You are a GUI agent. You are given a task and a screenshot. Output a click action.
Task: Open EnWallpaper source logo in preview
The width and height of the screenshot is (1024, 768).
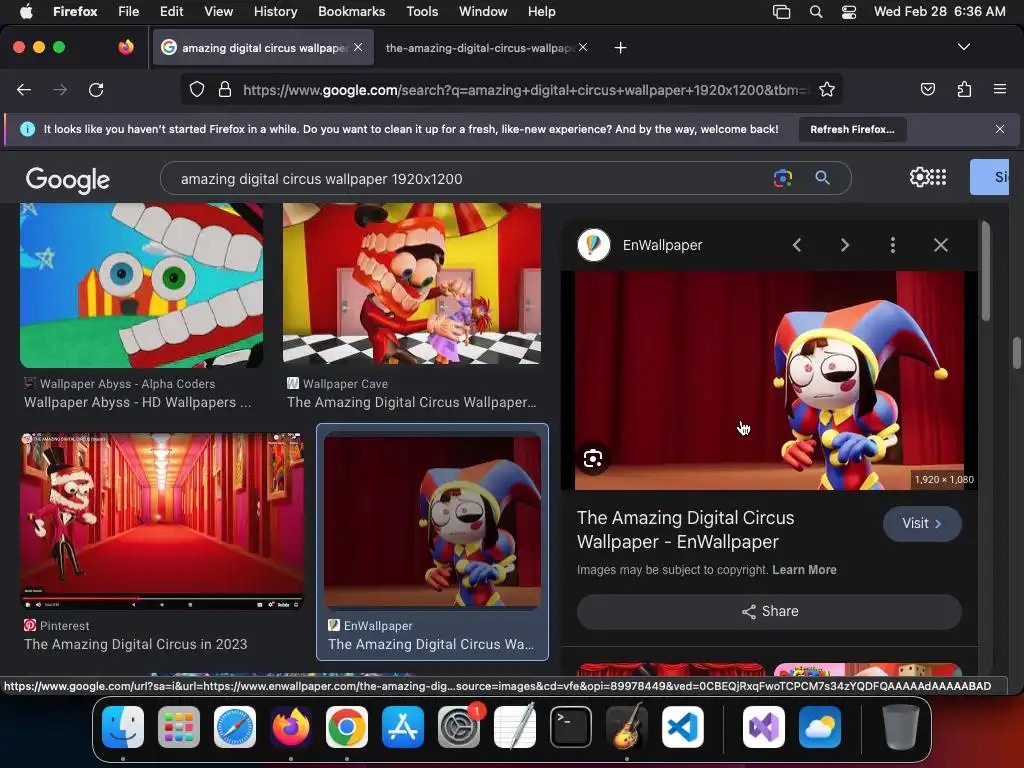coord(594,245)
